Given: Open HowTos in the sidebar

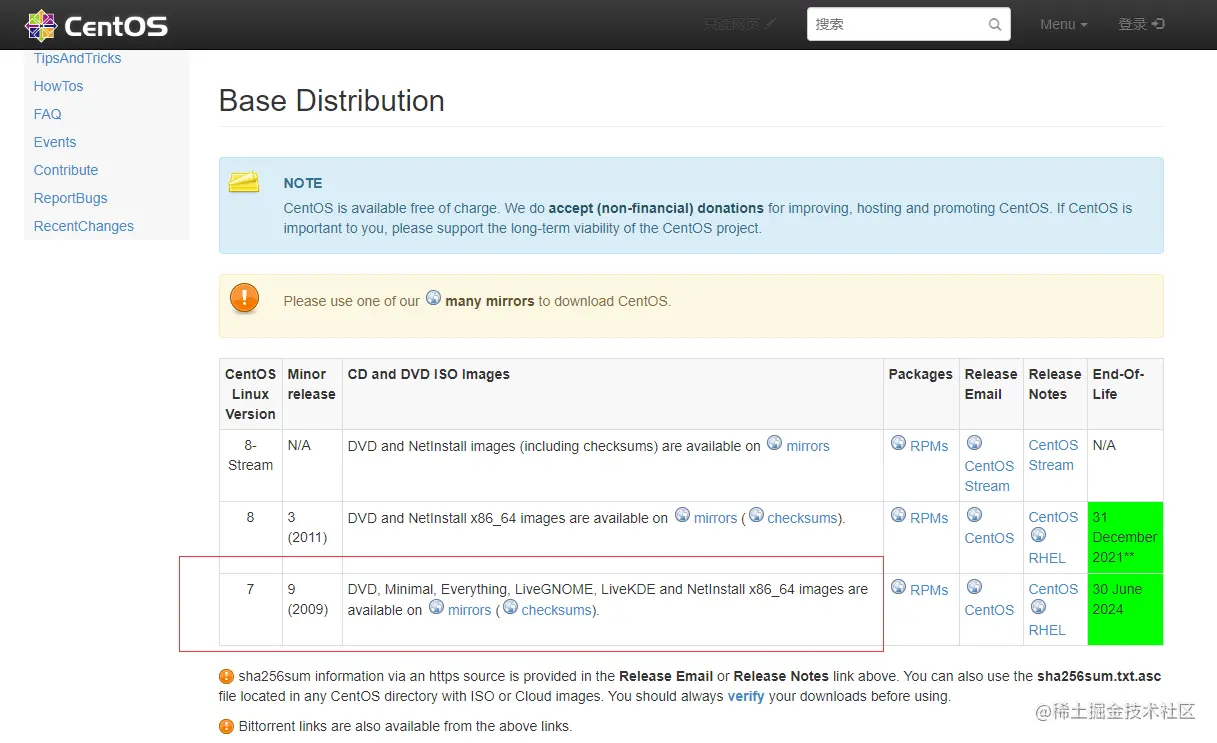Looking at the screenshot, I should point(58,86).
